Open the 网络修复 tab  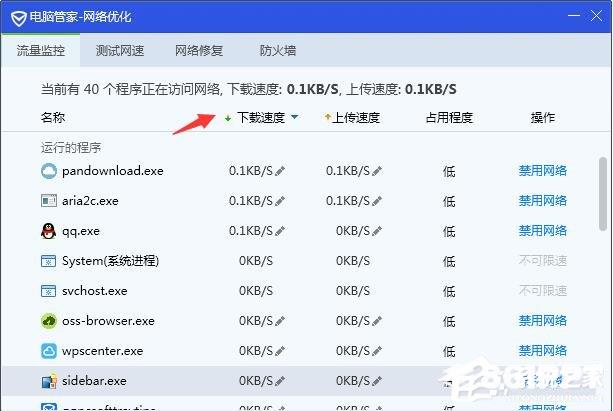(x=199, y=50)
